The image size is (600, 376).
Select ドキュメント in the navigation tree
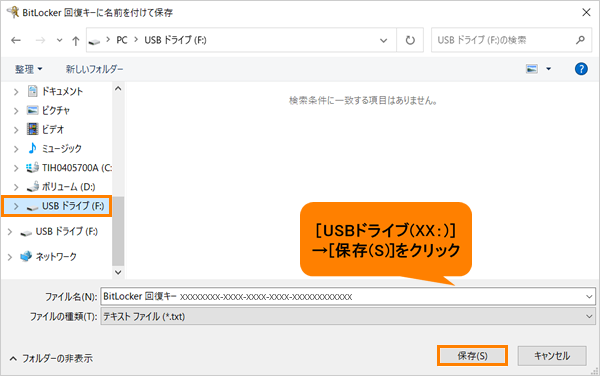point(62,91)
